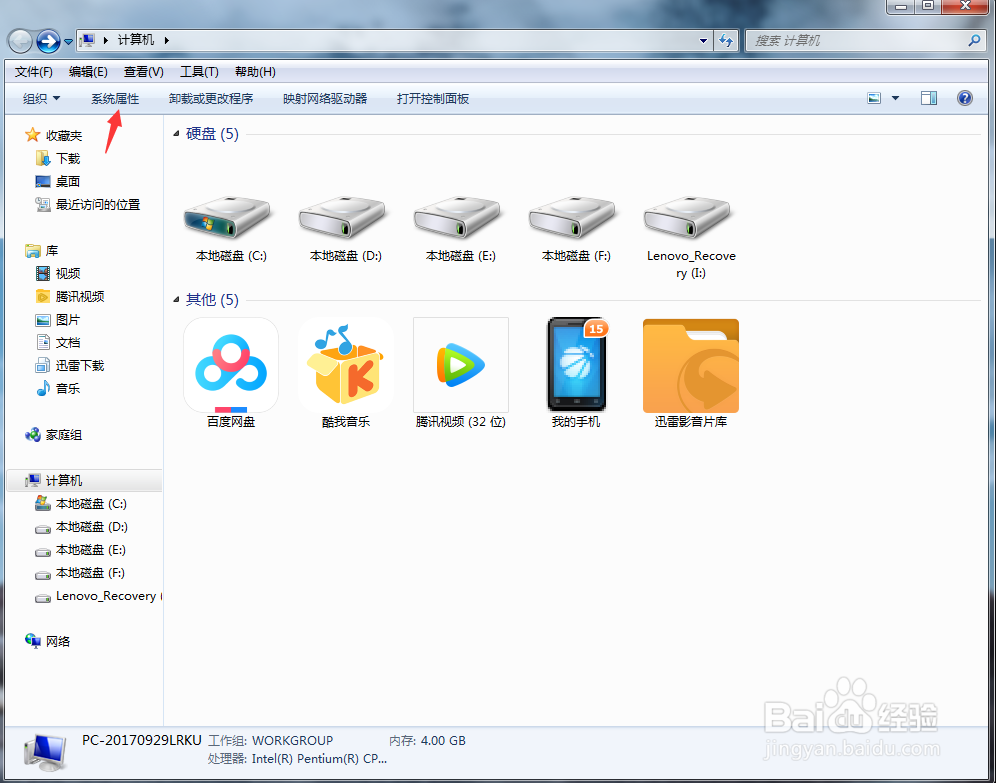Click the Forward navigation button
The height and width of the screenshot is (783, 996).
click(x=48, y=41)
